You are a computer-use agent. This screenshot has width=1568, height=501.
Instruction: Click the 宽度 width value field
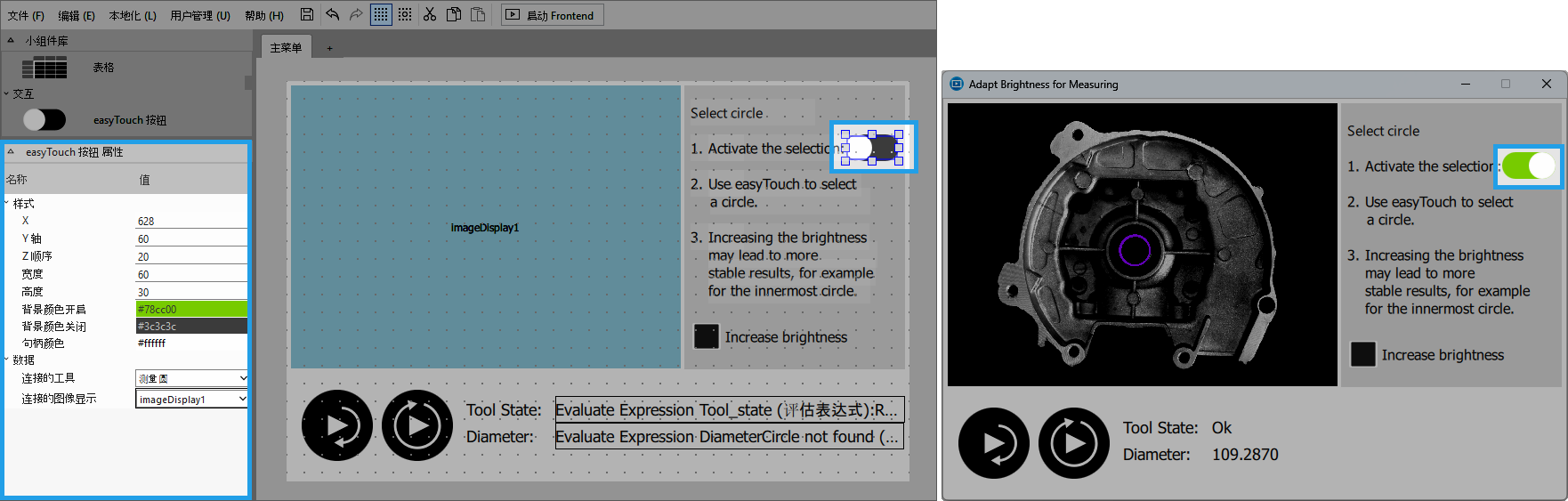tap(191, 274)
